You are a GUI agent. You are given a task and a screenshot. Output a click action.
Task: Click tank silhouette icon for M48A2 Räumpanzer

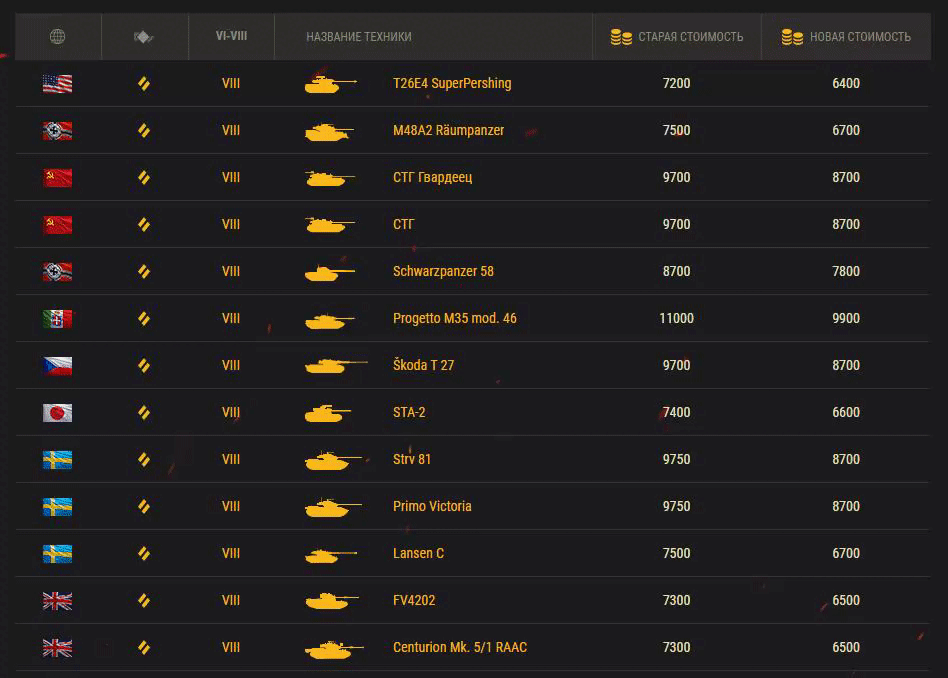[x=329, y=131]
